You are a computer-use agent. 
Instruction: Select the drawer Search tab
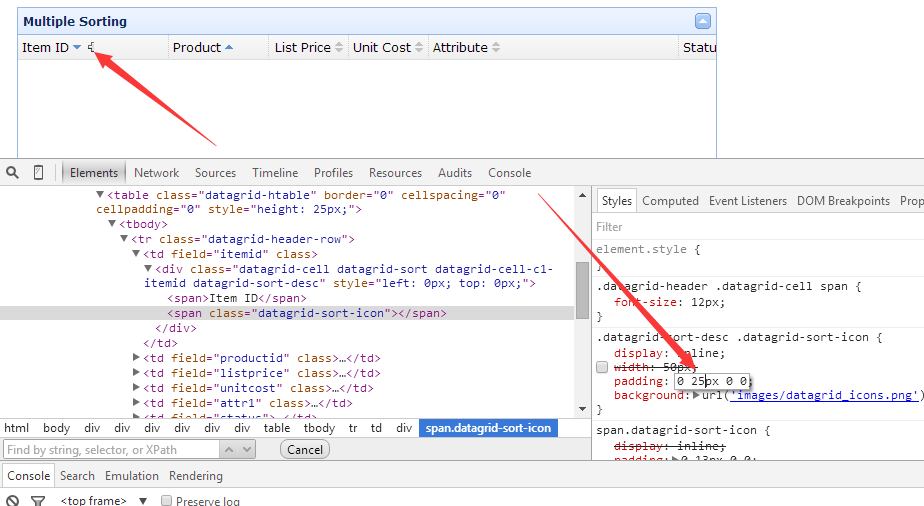[77, 475]
